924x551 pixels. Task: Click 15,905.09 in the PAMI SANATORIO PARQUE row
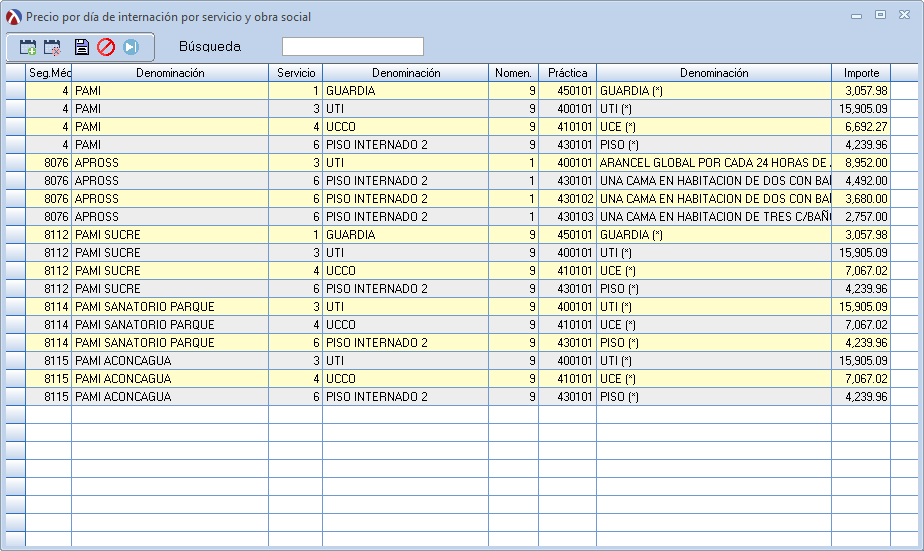click(861, 306)
